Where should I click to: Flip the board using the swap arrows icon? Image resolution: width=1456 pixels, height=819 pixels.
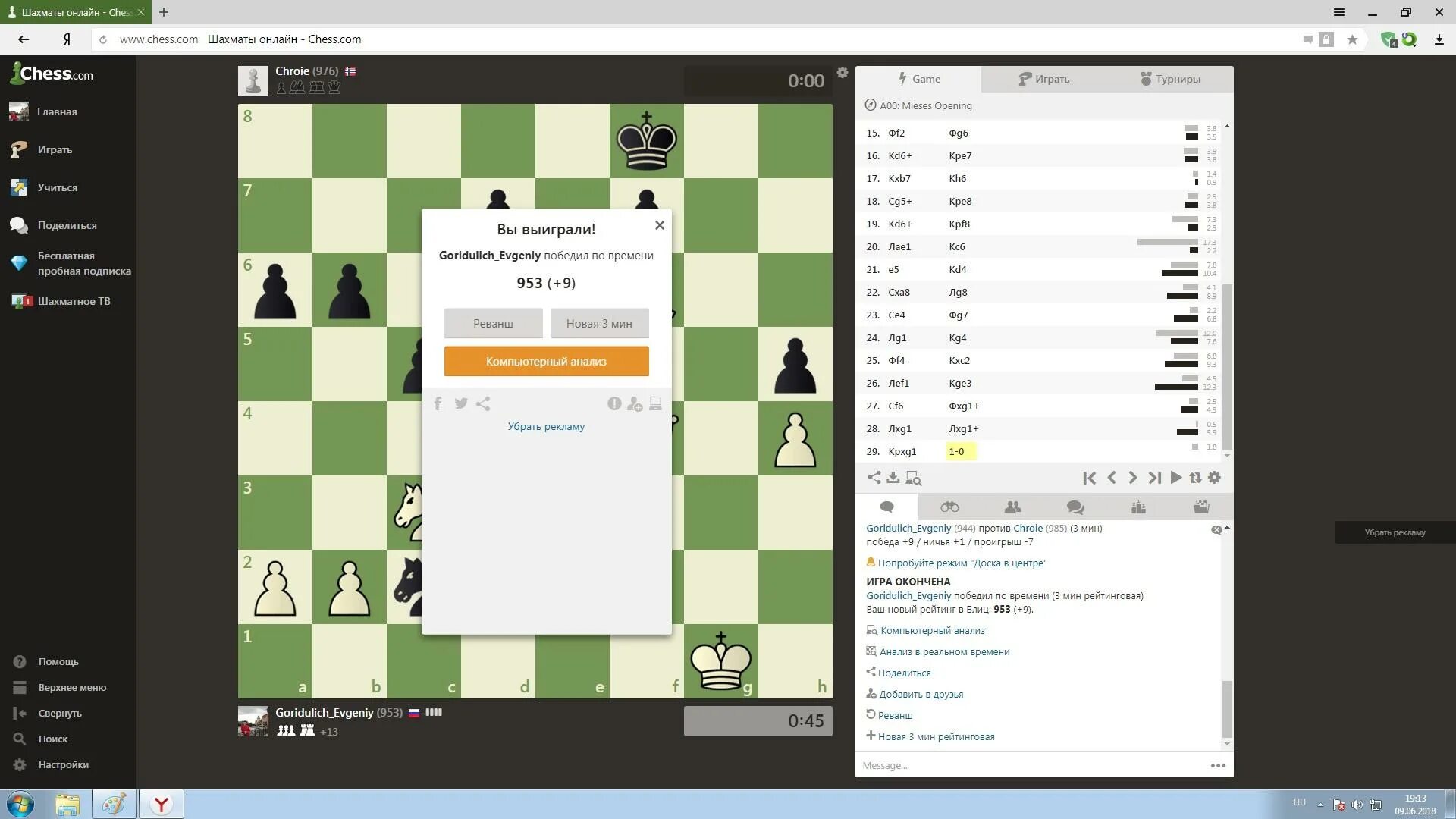click(x=1195, y=478)
